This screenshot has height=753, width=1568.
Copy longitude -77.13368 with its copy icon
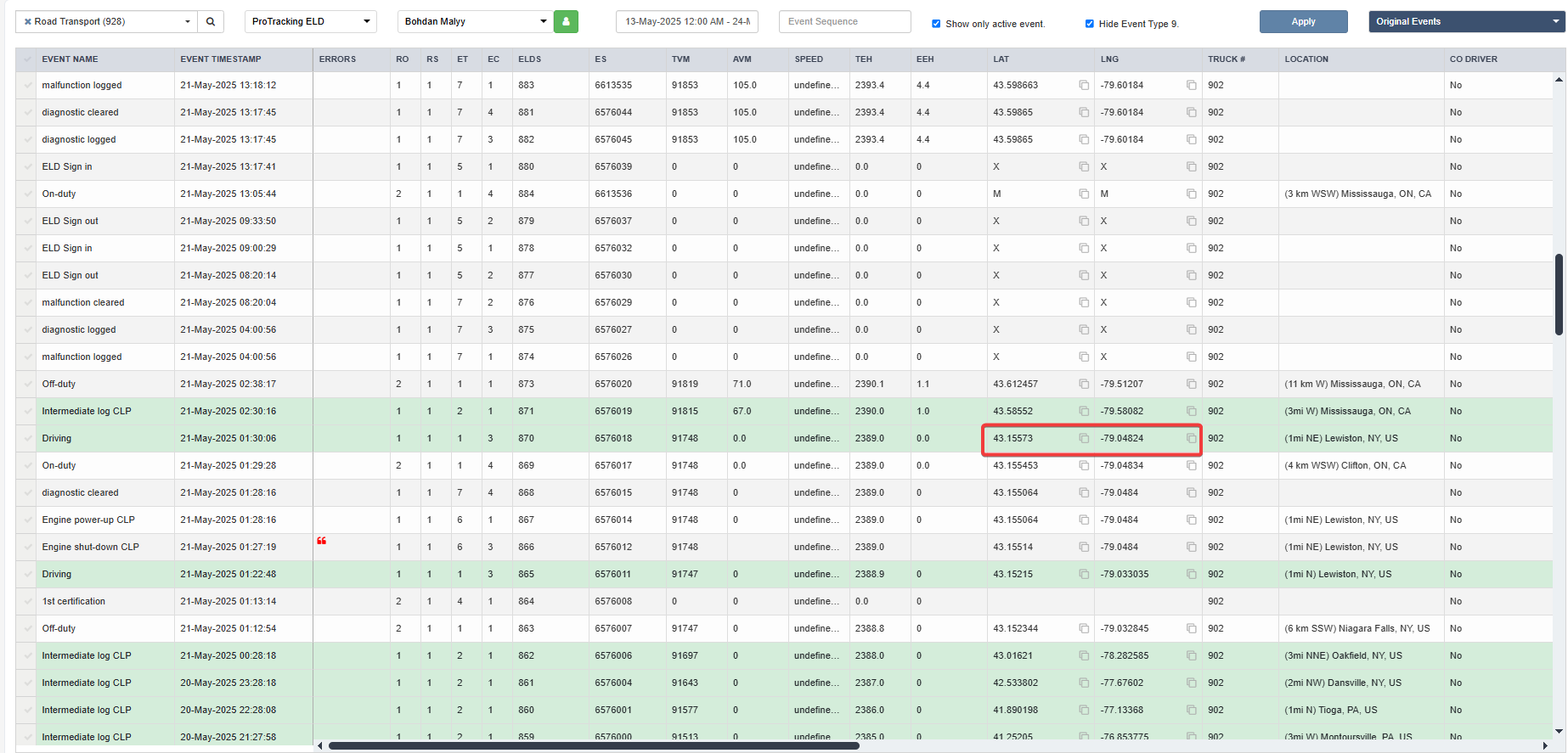pyautogui.click(x=1192, y=710)
